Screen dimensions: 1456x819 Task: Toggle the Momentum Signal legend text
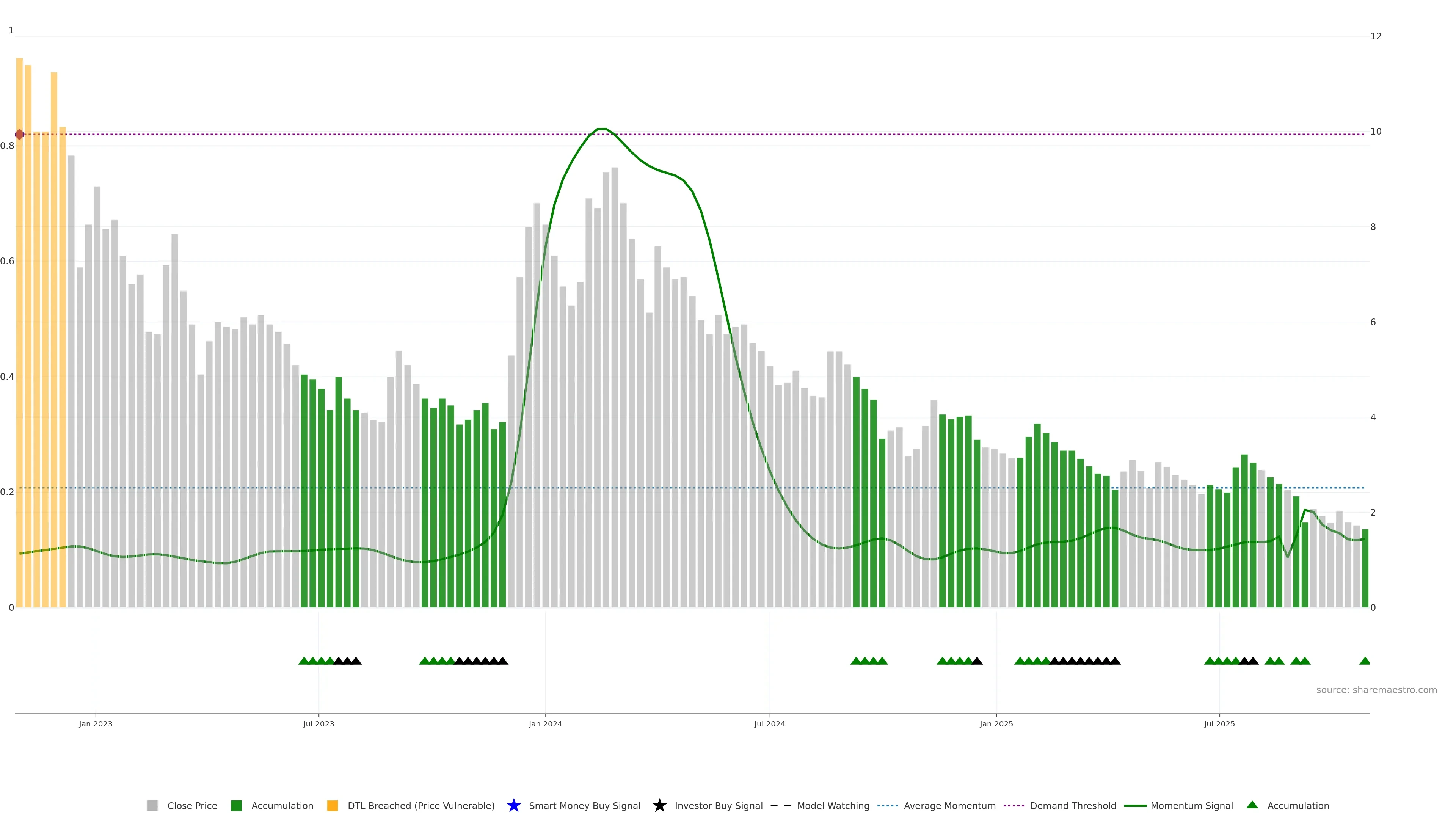pyautogui.click(x=1191, y=805)
